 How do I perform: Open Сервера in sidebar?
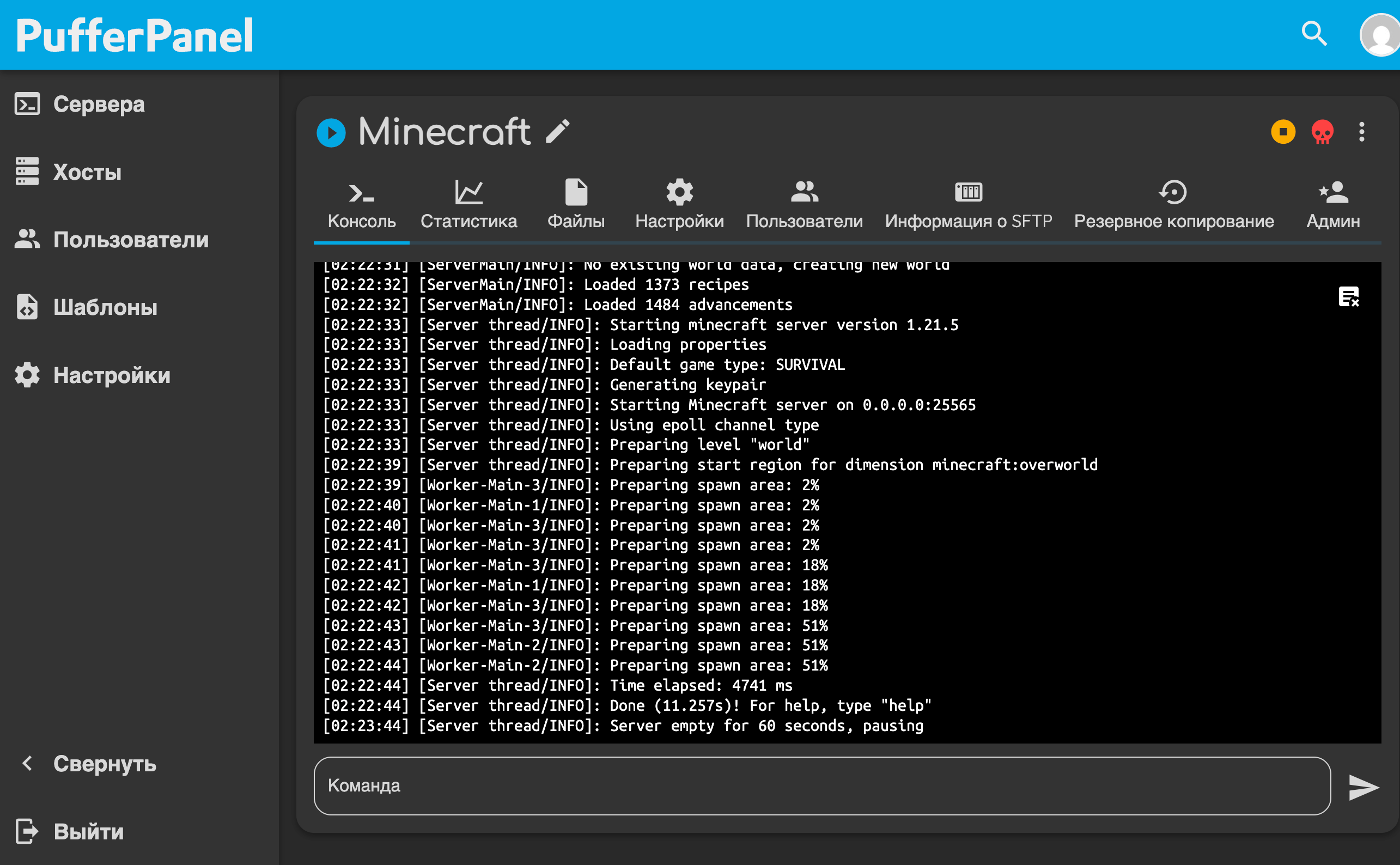tap(139, 104)
